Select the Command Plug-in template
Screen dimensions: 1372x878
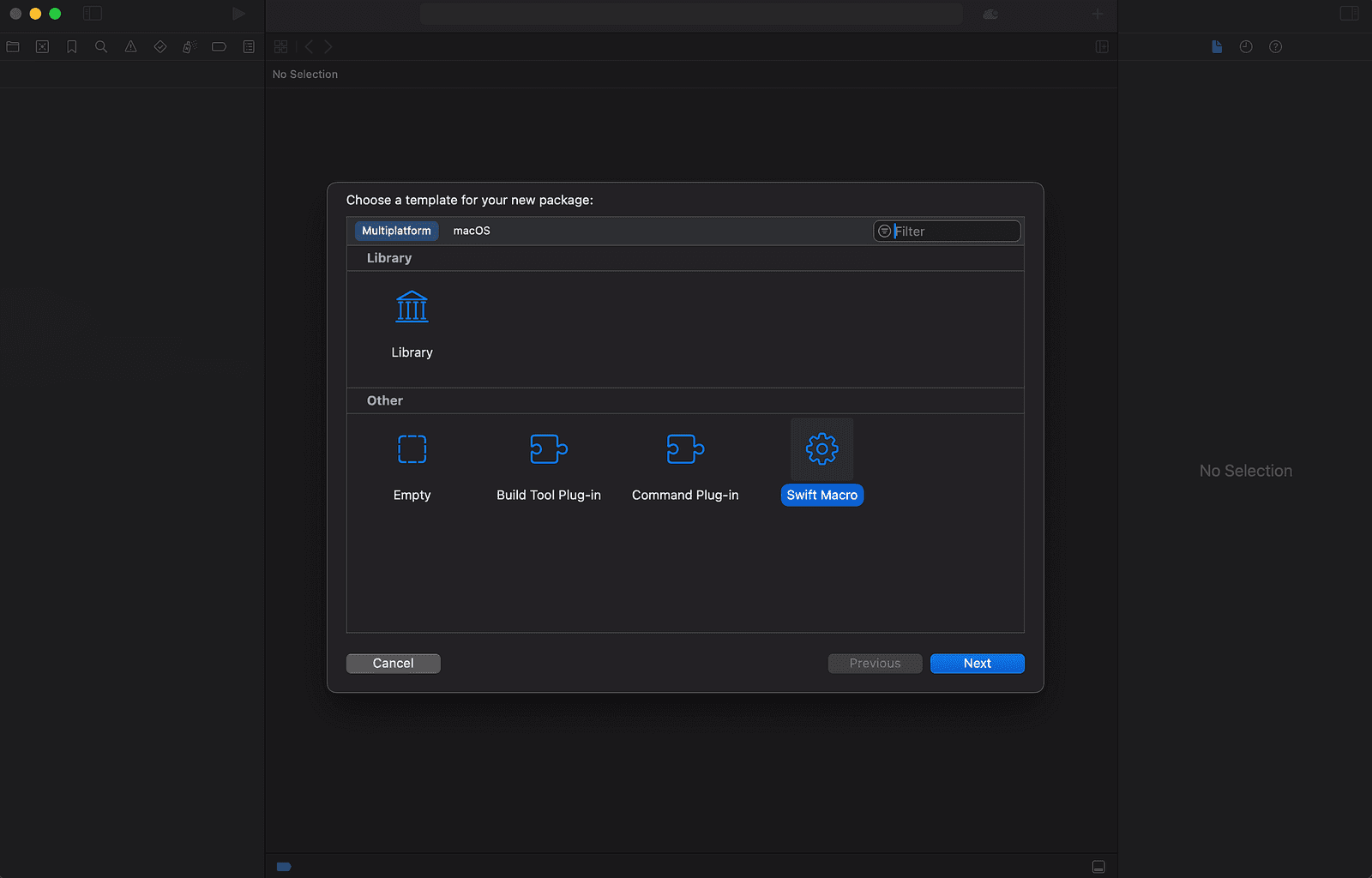[685, 463]
